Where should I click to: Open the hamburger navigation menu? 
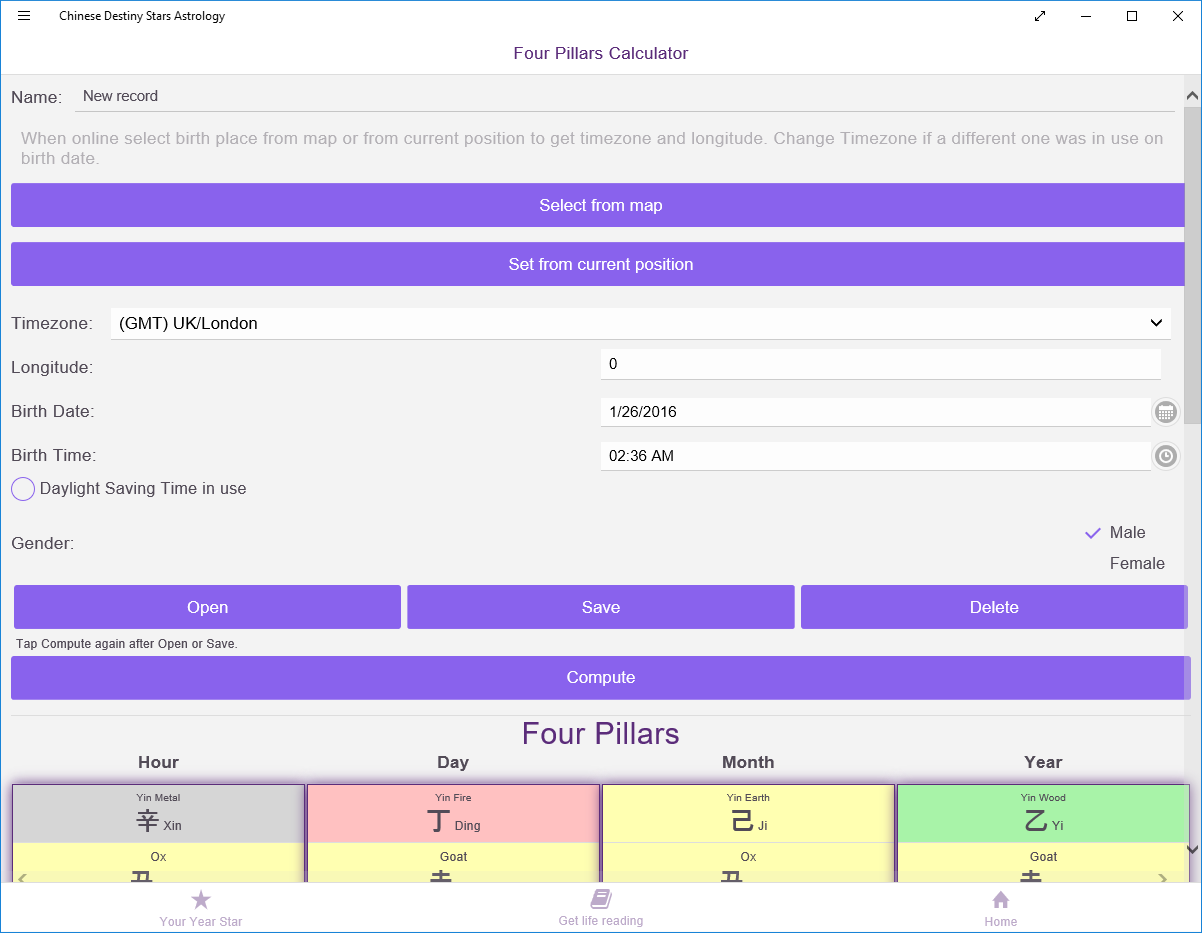click(x=24, y=16)
